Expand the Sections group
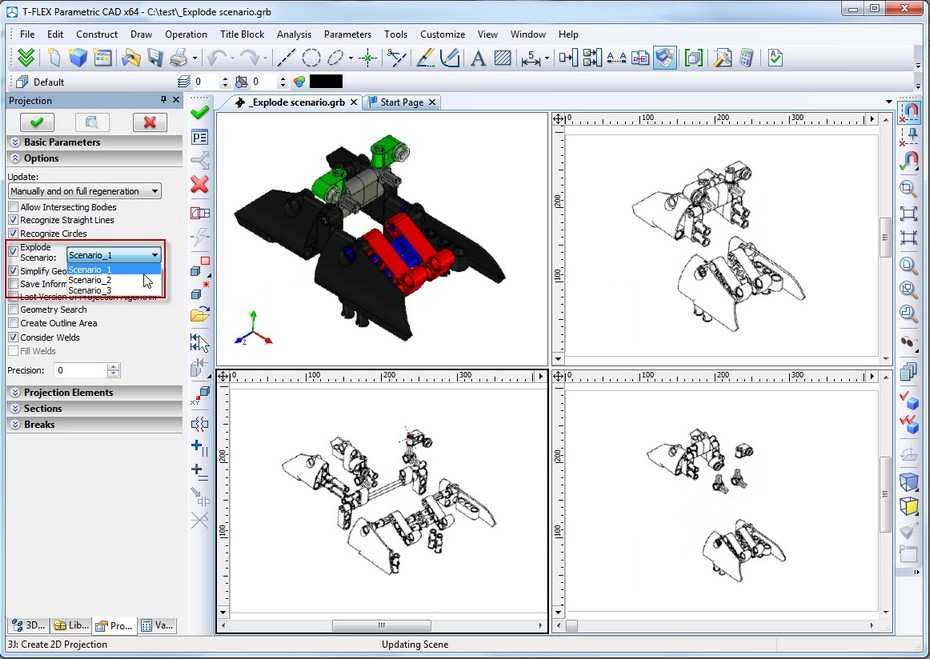Viewport: 930px width, 659px height. [43, 408]
